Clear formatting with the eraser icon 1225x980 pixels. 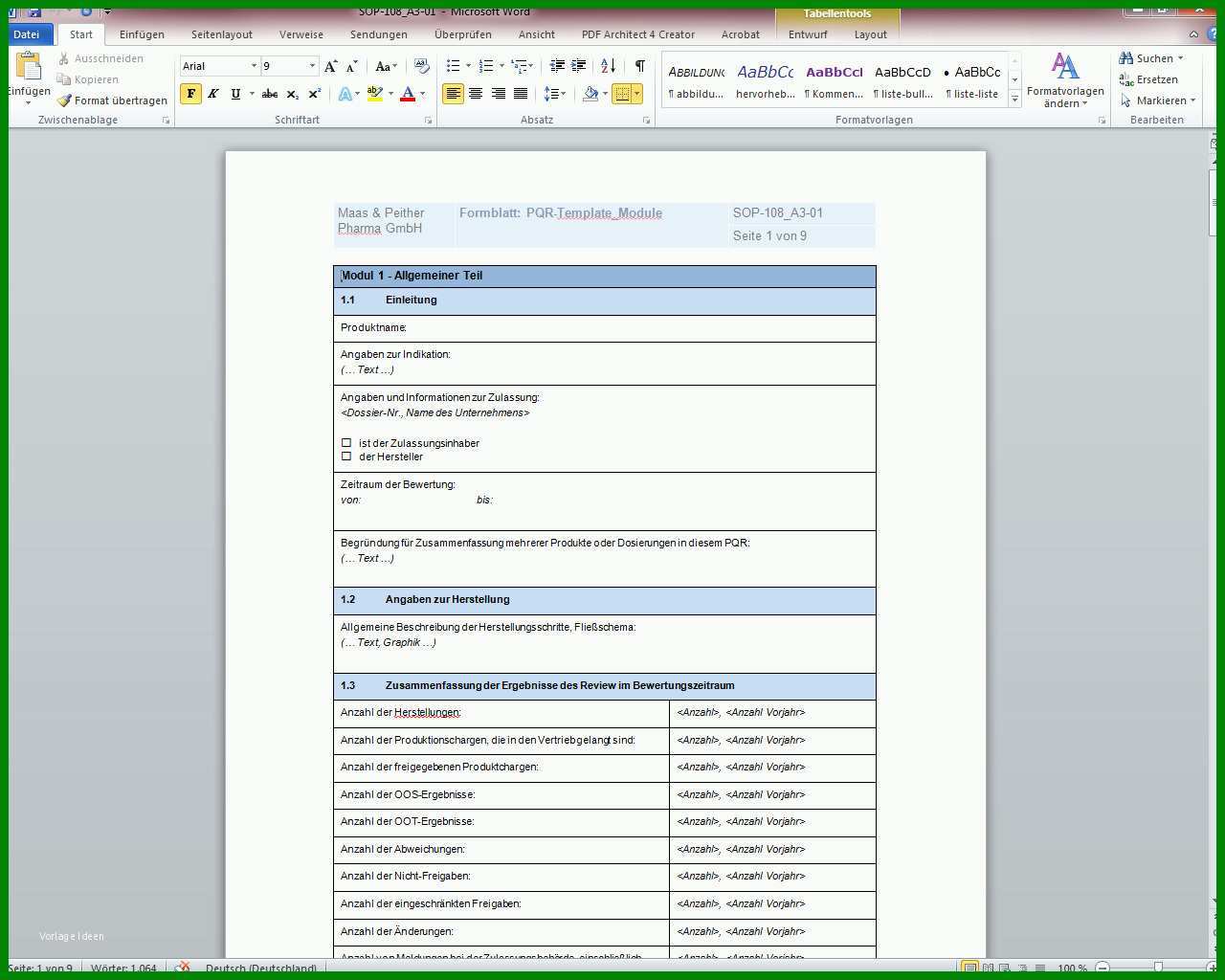(x=422, y=66)
